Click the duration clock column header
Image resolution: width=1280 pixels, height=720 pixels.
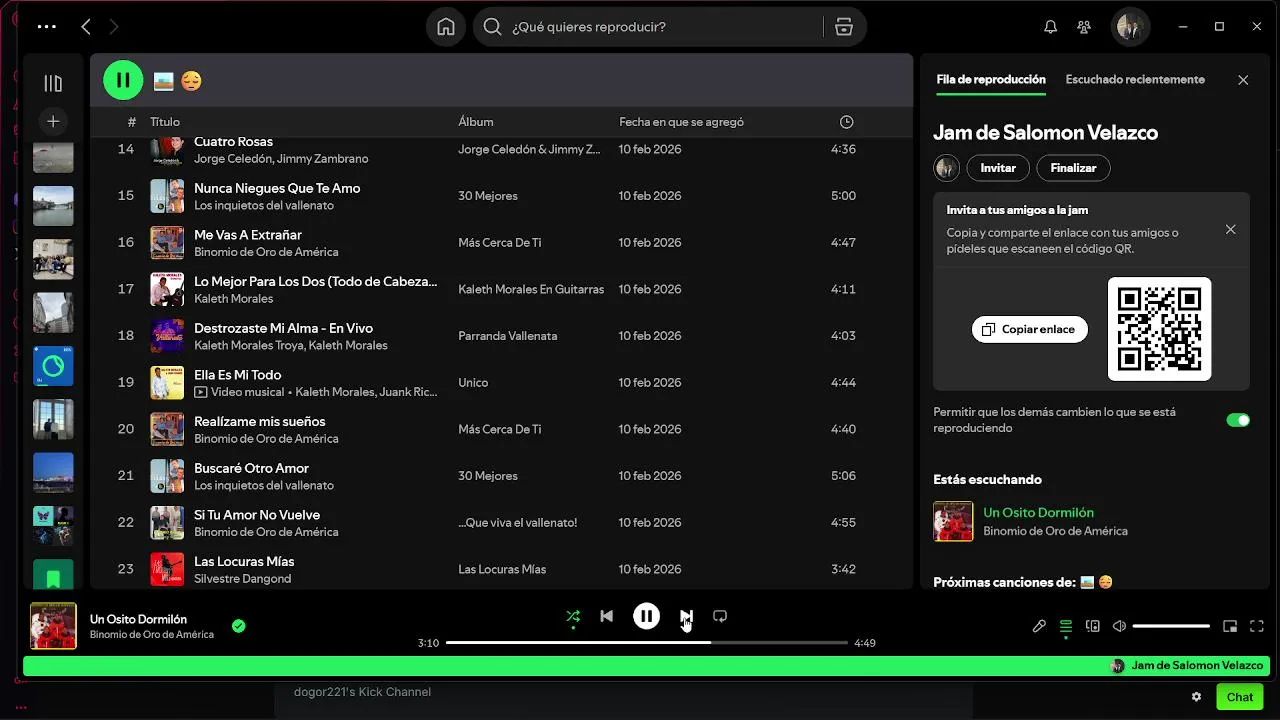point(847,122)
